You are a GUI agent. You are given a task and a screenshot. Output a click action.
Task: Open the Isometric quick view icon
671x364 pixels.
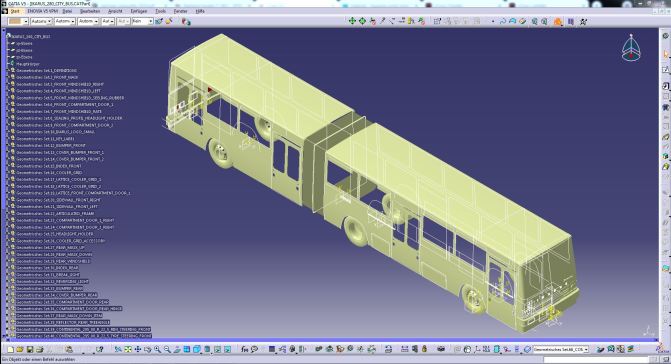click(x=196, y=349)
